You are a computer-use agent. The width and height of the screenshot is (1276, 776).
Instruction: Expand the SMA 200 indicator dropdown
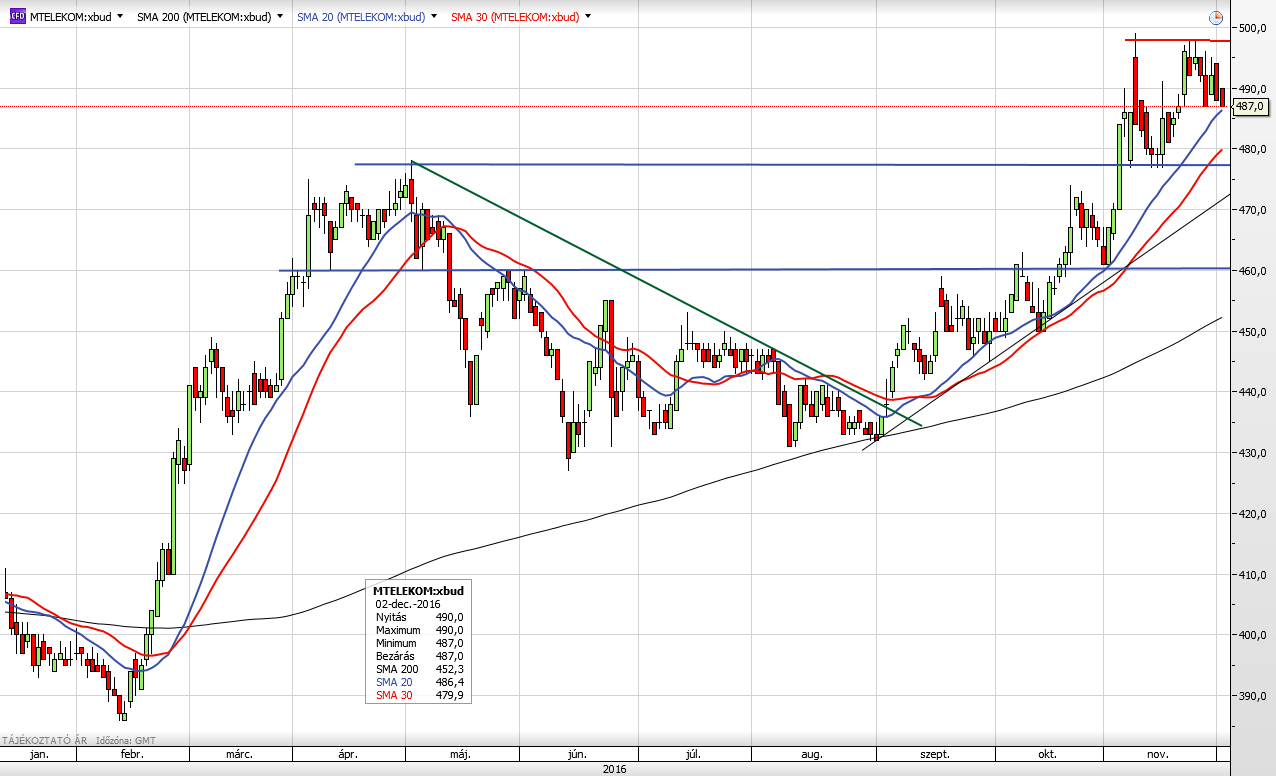pyautogui.click(x=279, y=17)
